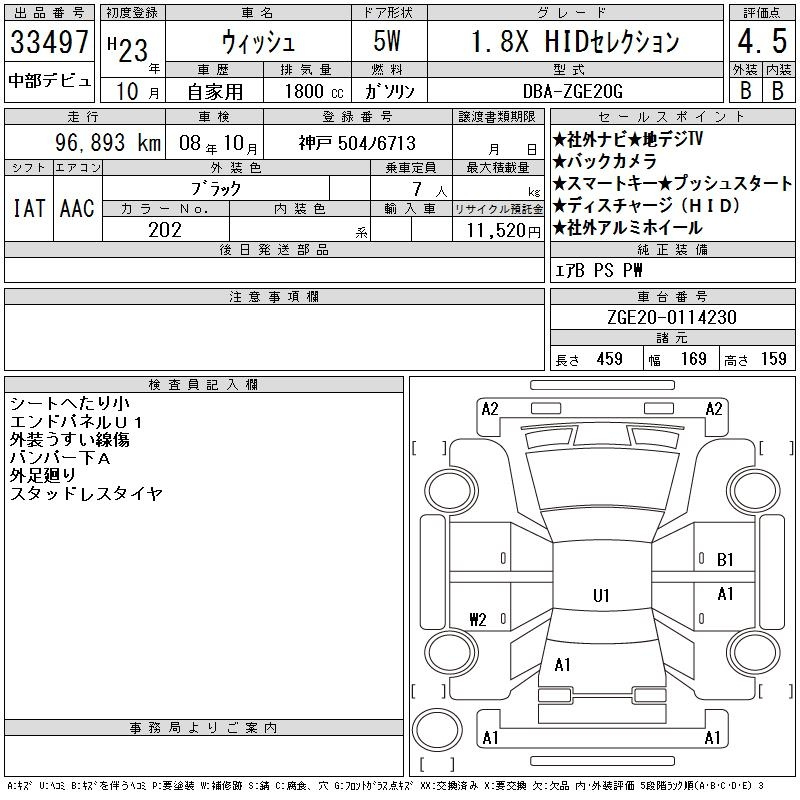Select the A1 mark on the rear hatch
Image resolution: width=800 pixels, height=800 pixels.
(x=562, y=665)
